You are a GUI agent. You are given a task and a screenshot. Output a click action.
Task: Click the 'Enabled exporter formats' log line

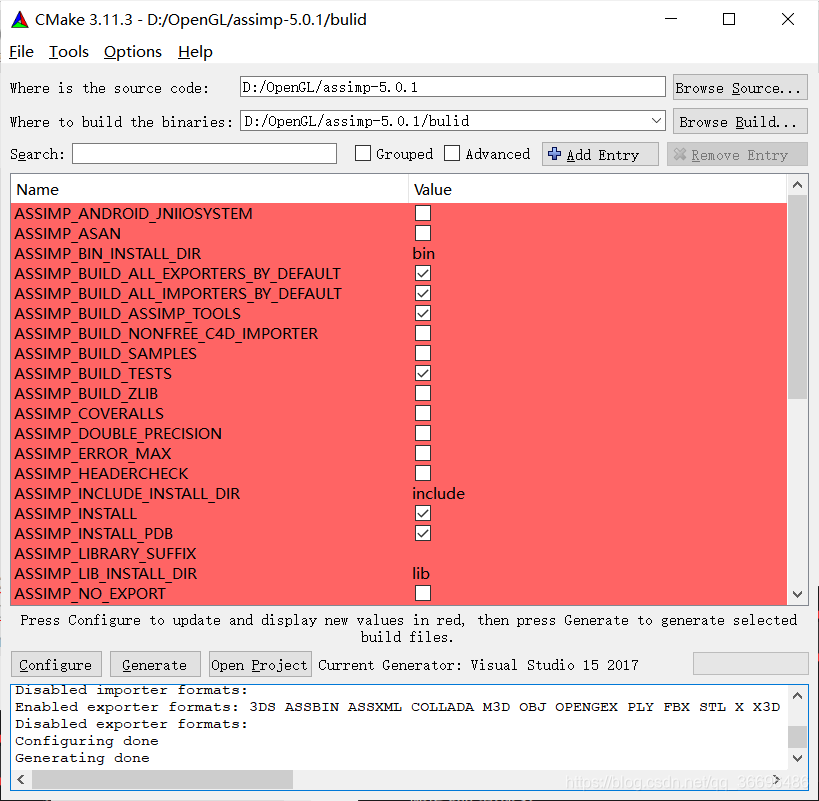397,707
